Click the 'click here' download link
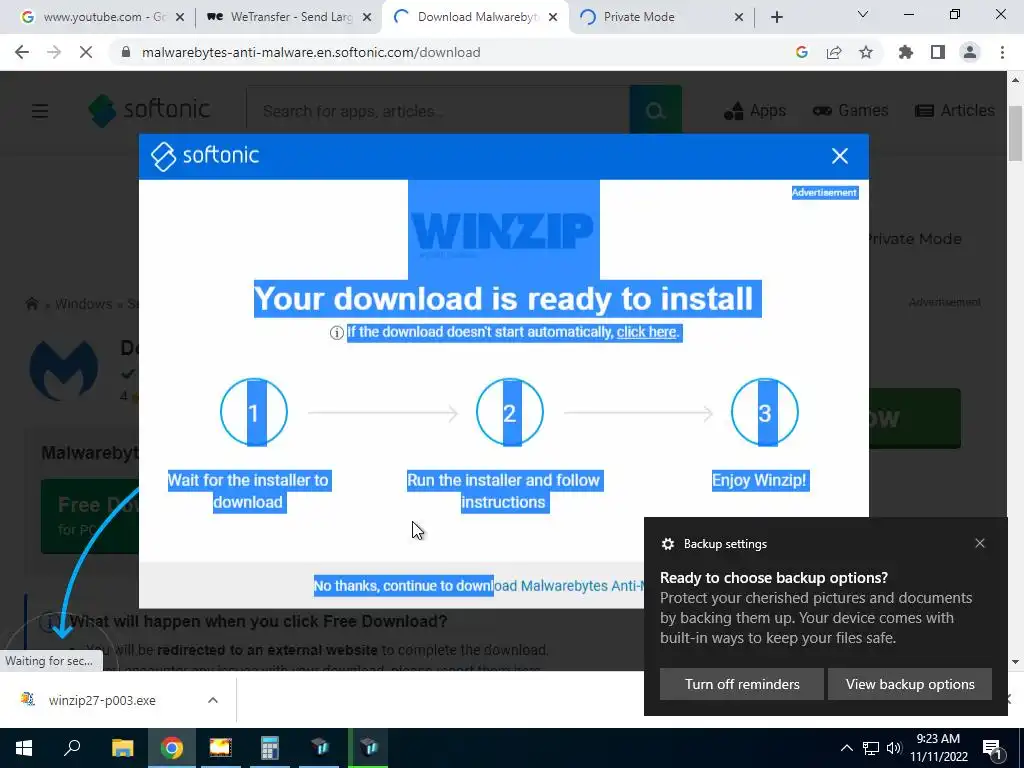Screen dimensions: 1024x768 point(647,332)
